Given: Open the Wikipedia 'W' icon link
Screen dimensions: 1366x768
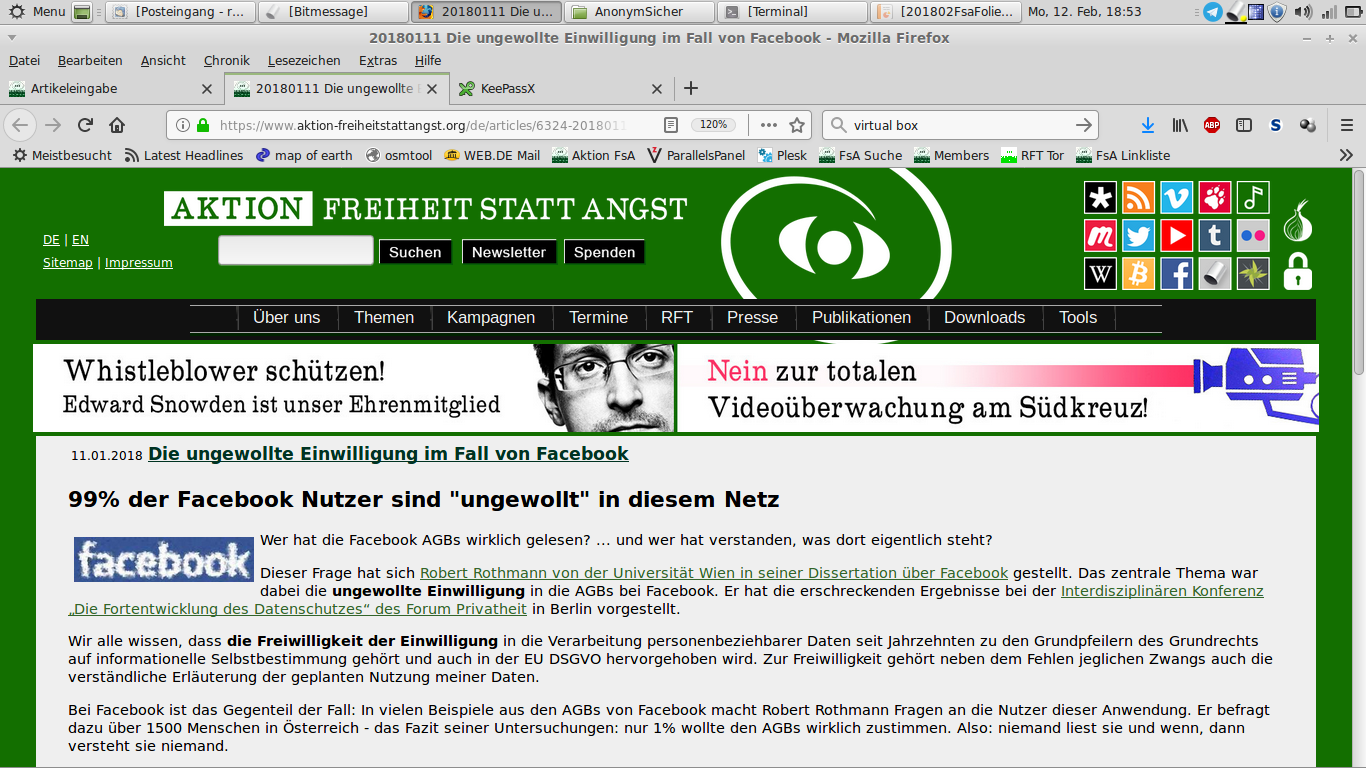Looking at the screenshot, I should coord(1101,274).
